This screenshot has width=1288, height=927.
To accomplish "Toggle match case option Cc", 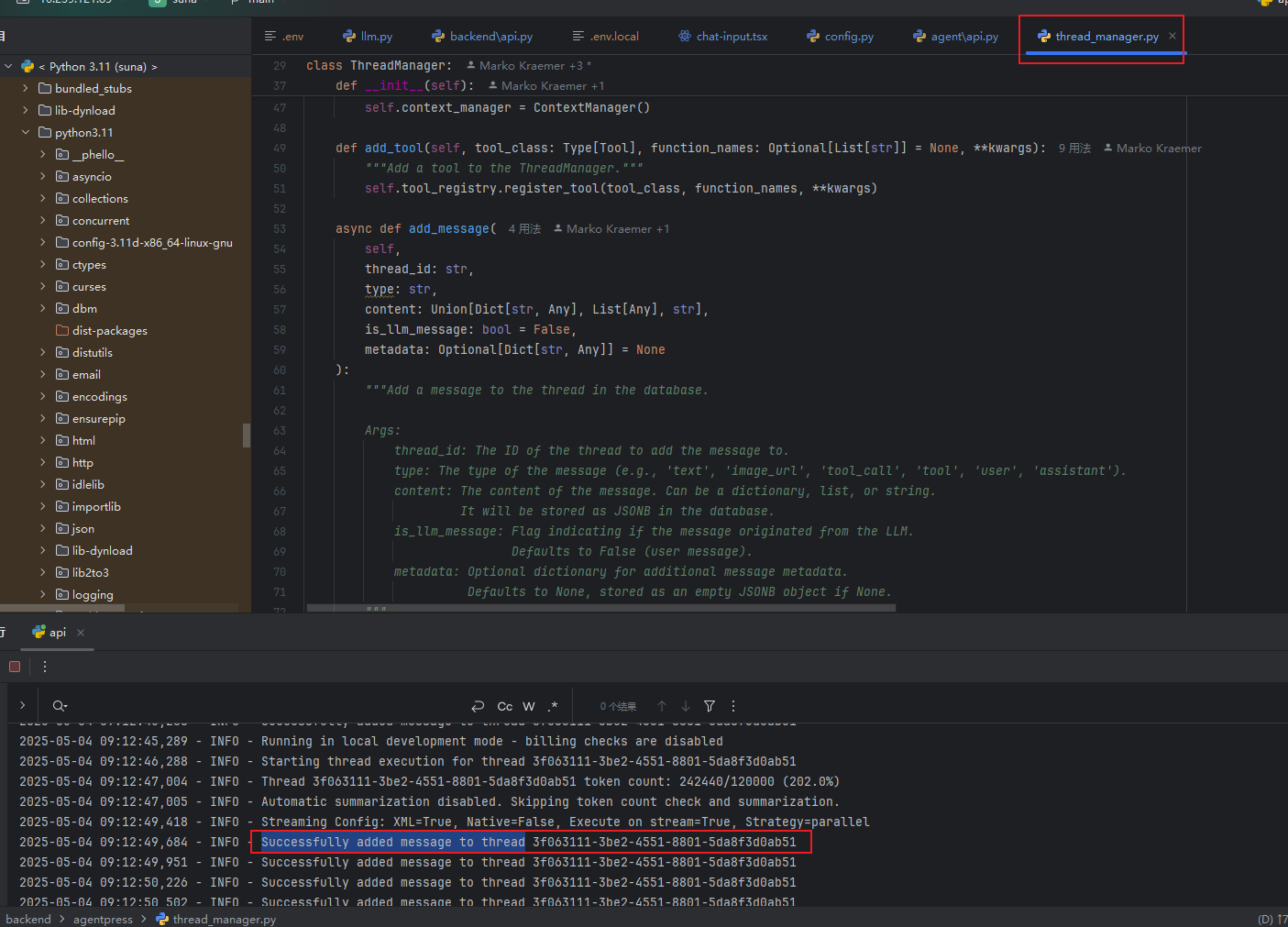I will click(x=505, y=706).
